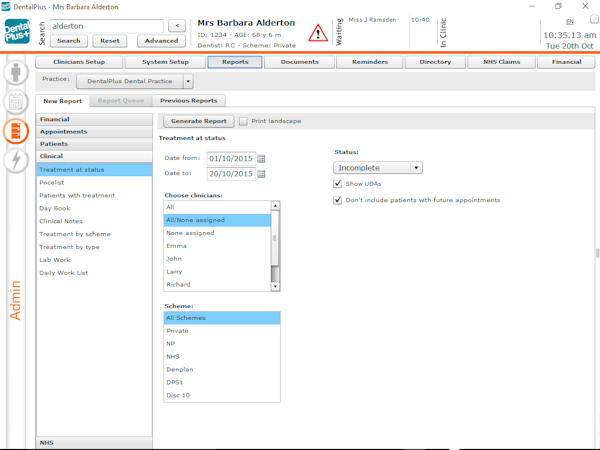Image resolution: width=600 pixels, height=450 pixels.
Task: Open the Status dropdown showing Incomplete
Action: click(378, 168)
